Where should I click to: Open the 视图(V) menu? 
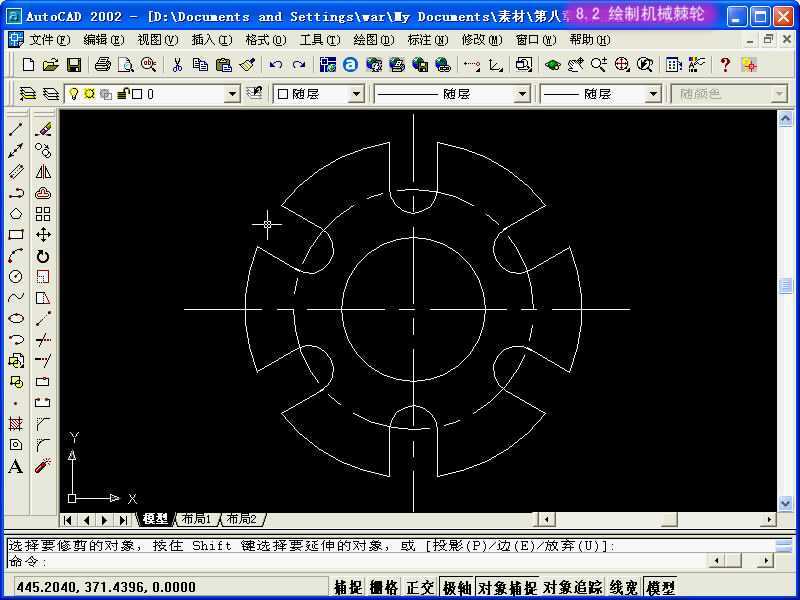[x=158, y=40]
